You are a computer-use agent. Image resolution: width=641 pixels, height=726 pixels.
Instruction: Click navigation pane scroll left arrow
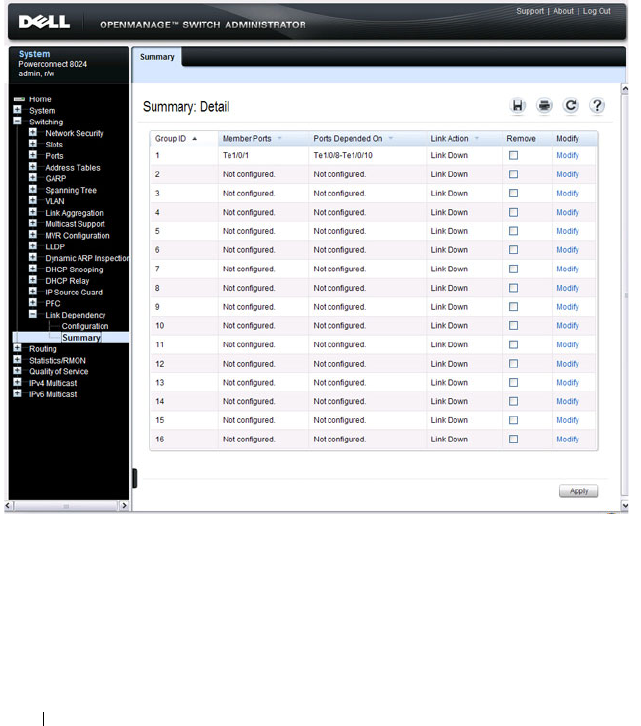(x=8, y=506)
